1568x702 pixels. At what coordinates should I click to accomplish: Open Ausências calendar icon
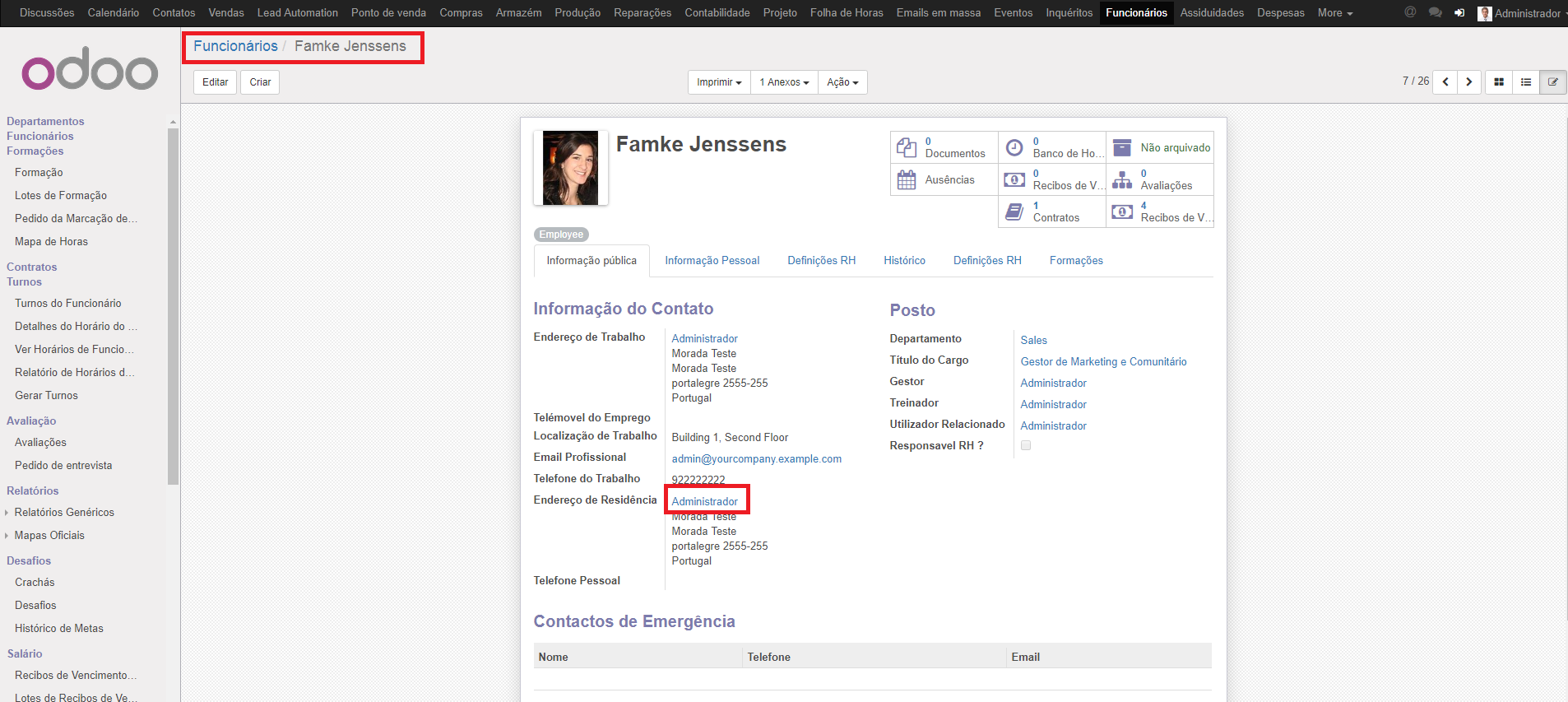coord(907,179)
